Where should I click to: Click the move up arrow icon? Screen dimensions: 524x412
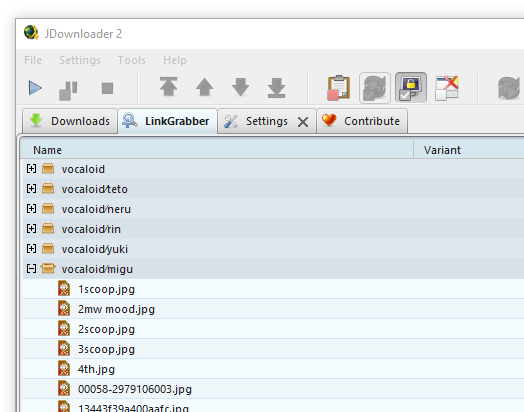point(205,87)
